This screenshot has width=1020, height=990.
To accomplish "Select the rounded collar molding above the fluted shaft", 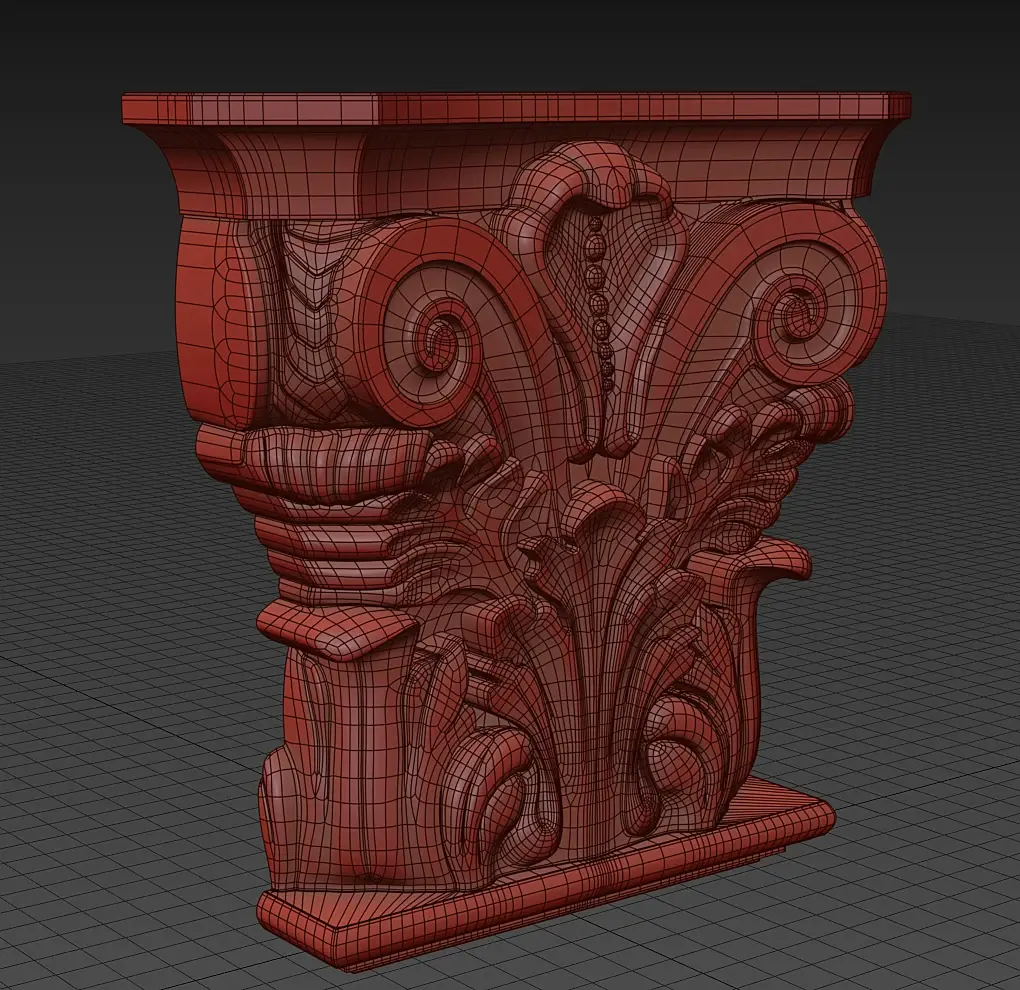I will click(335, 630).
